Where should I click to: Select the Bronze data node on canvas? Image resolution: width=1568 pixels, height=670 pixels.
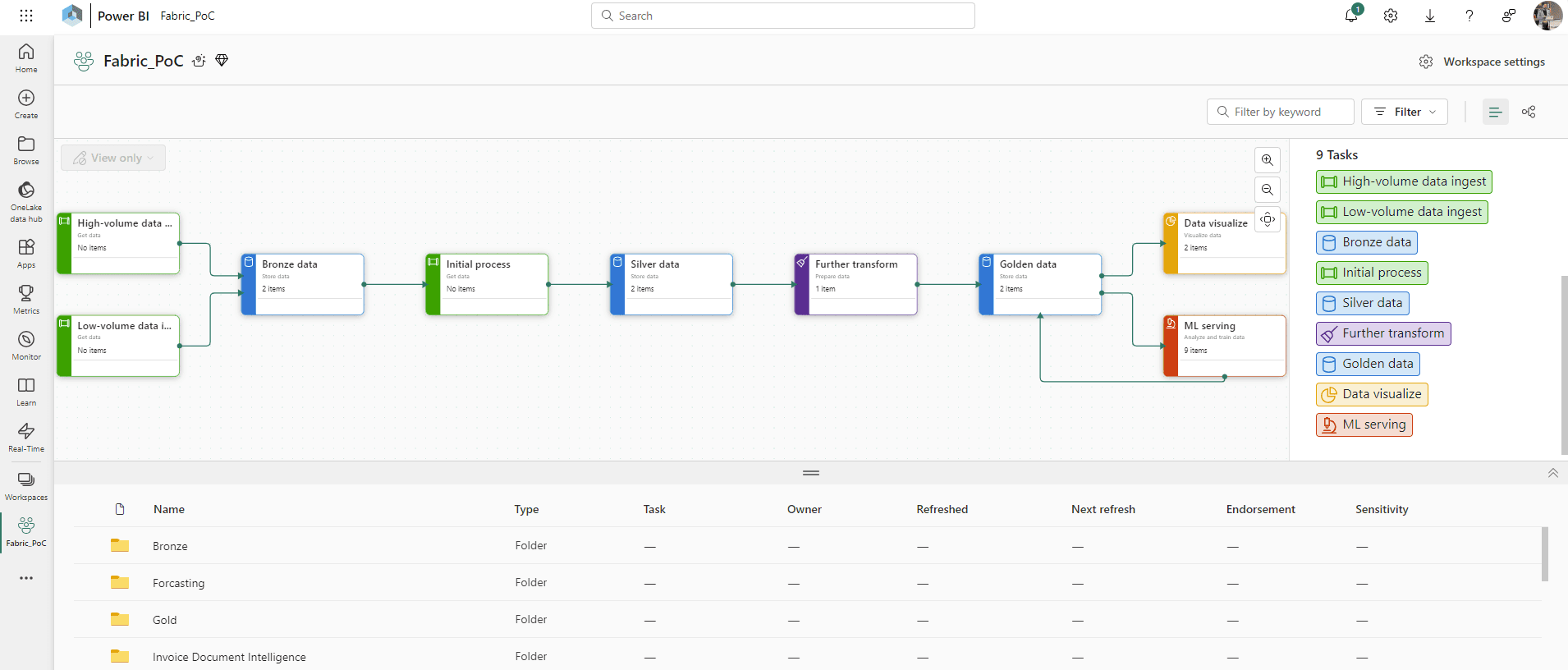[302, 284]
